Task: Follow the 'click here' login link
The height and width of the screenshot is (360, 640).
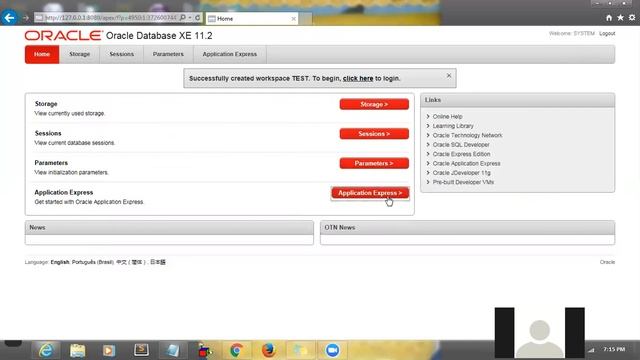Action: click(x=358, y=78)
